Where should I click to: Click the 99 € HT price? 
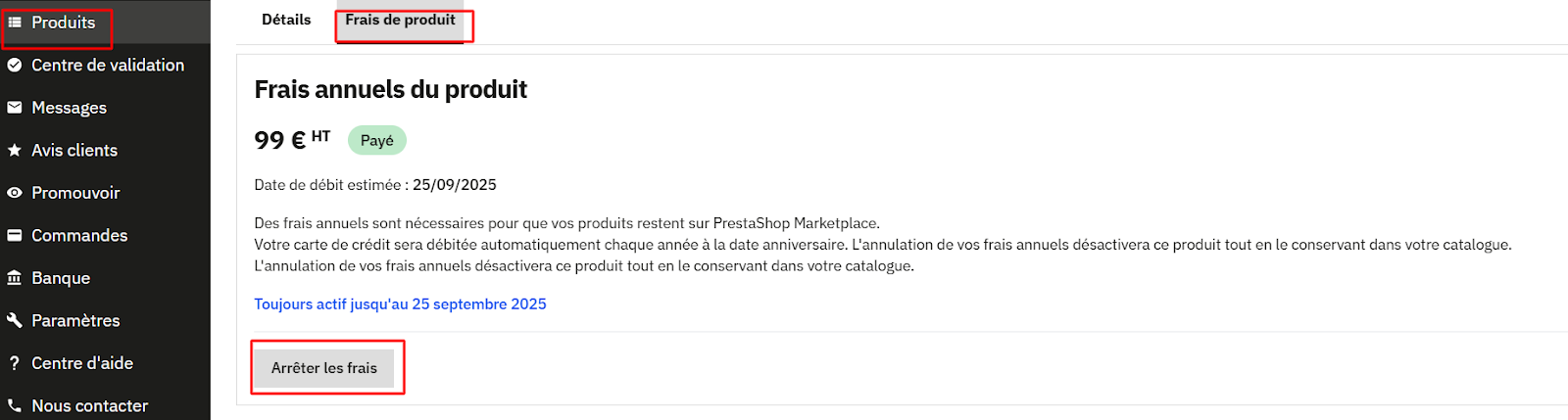pyautogui.click(x=291, y=140)
